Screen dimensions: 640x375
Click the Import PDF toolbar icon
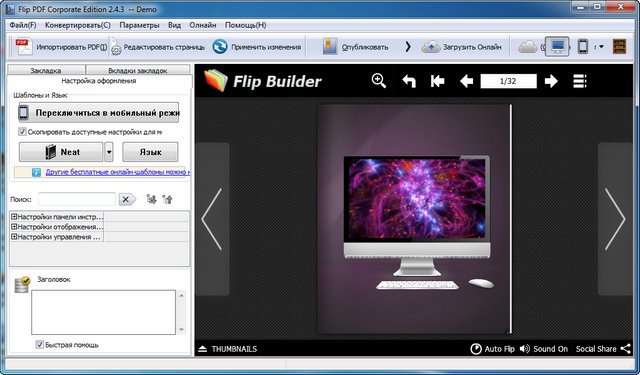tap(24, 47)
